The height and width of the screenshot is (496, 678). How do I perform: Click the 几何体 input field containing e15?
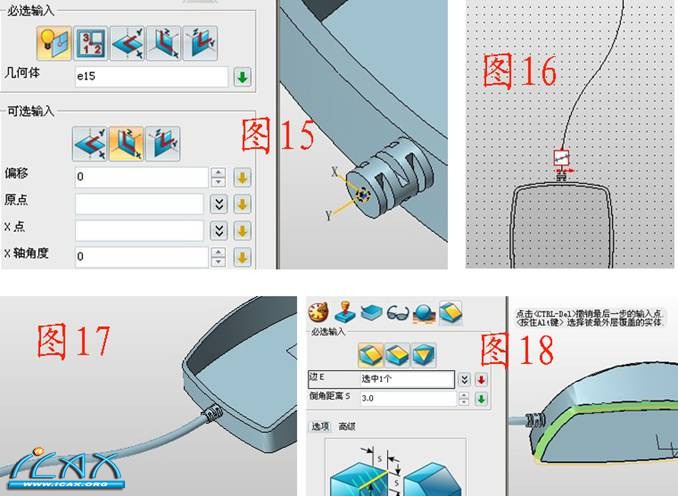(x=151, y=77)
